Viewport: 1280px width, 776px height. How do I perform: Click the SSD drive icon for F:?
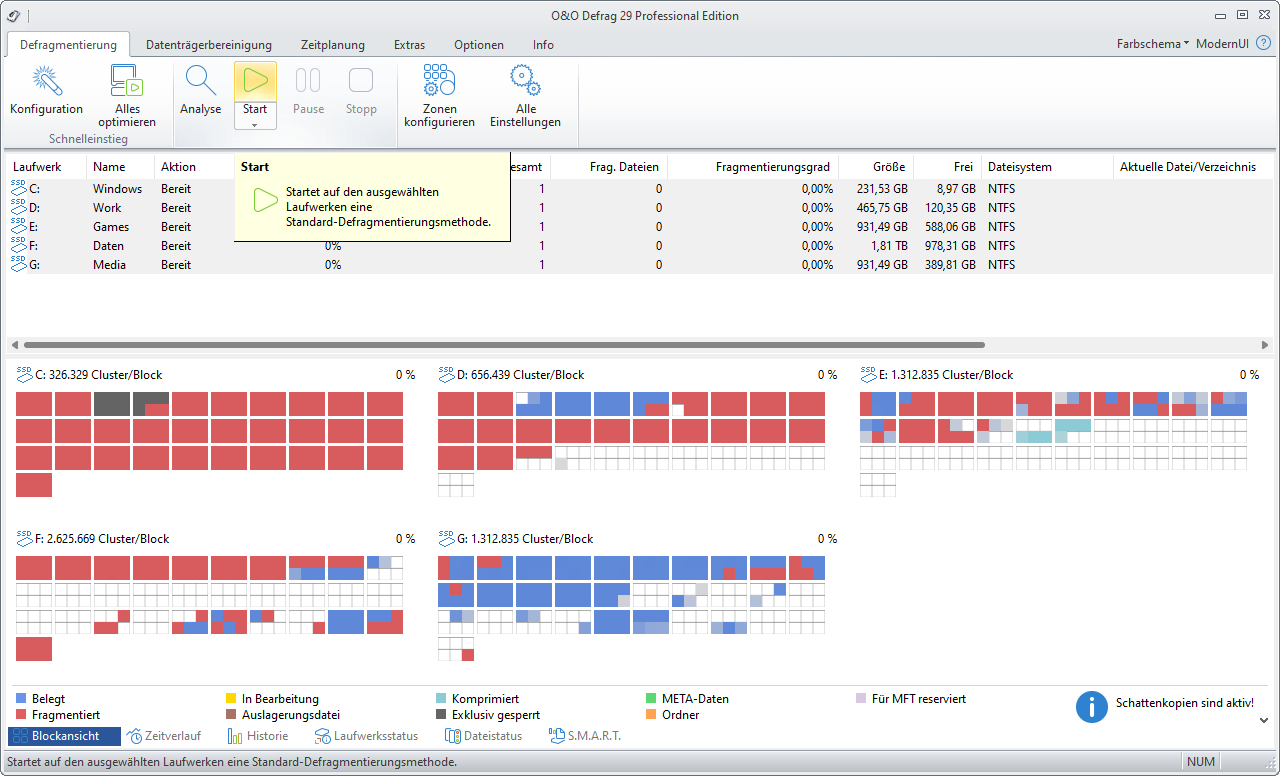click(20, 244)
